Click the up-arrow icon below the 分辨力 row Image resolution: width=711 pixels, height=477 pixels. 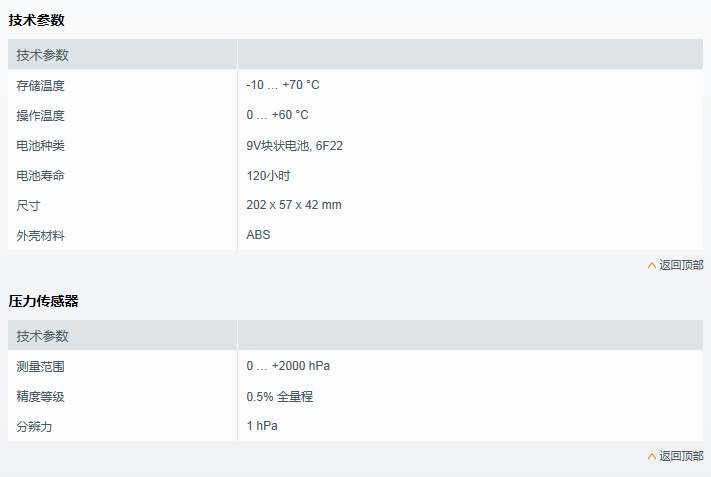(651, 456)
